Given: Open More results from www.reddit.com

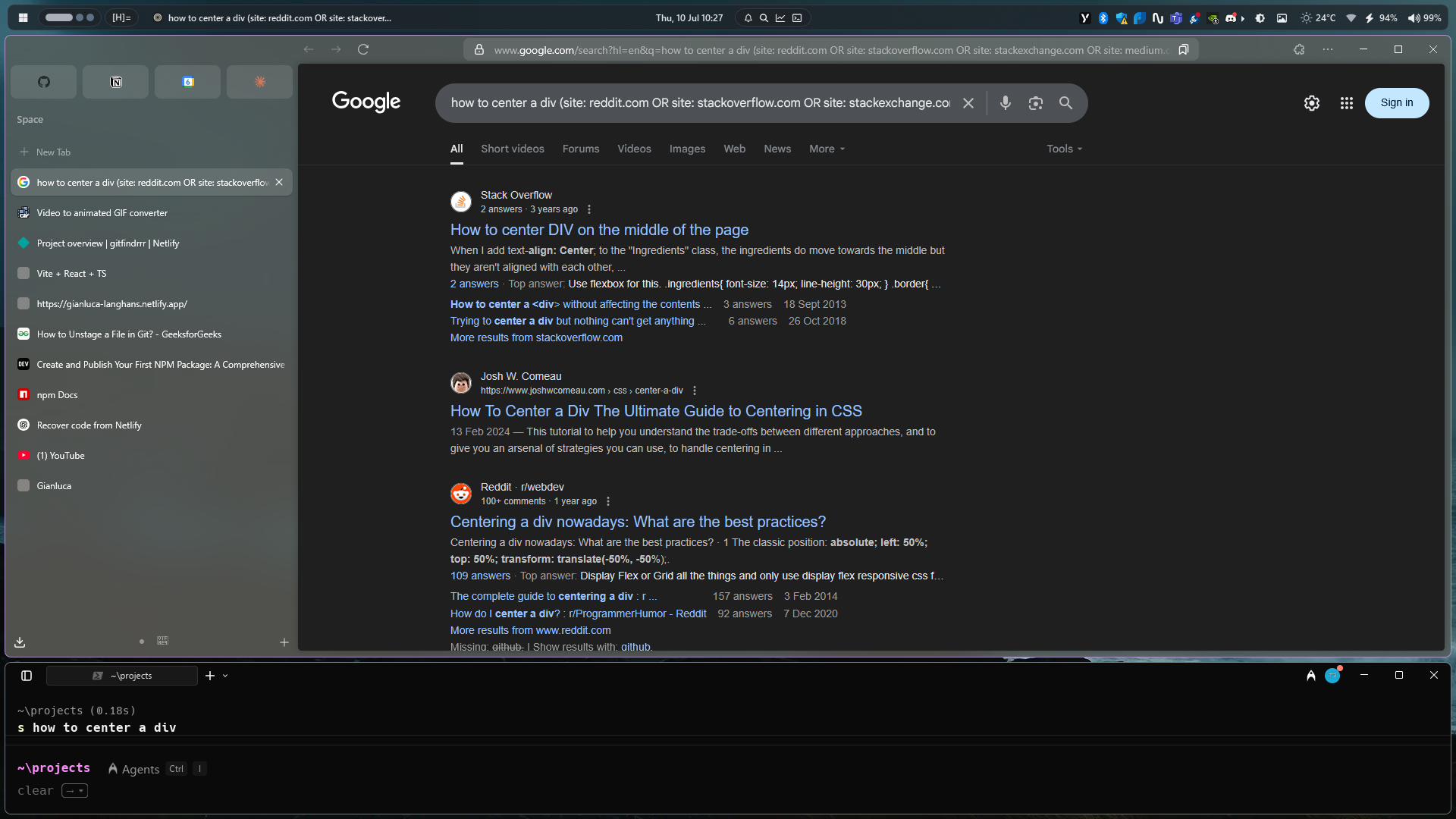Looking at the screenshot, I should [x=530, y=630].
